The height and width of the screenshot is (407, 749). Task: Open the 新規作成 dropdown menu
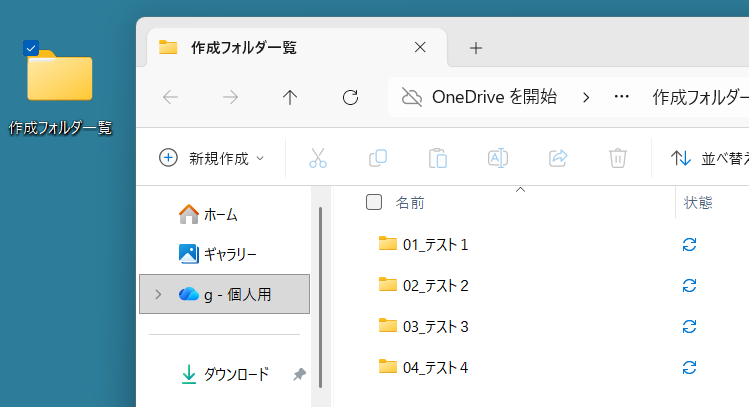[x=212, y=158]
